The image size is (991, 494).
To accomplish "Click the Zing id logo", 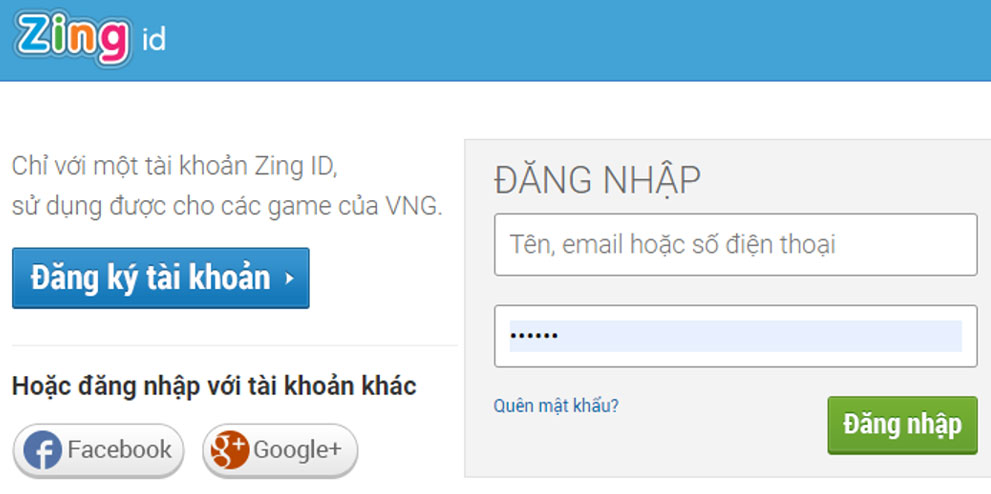I will pos(90,38).
